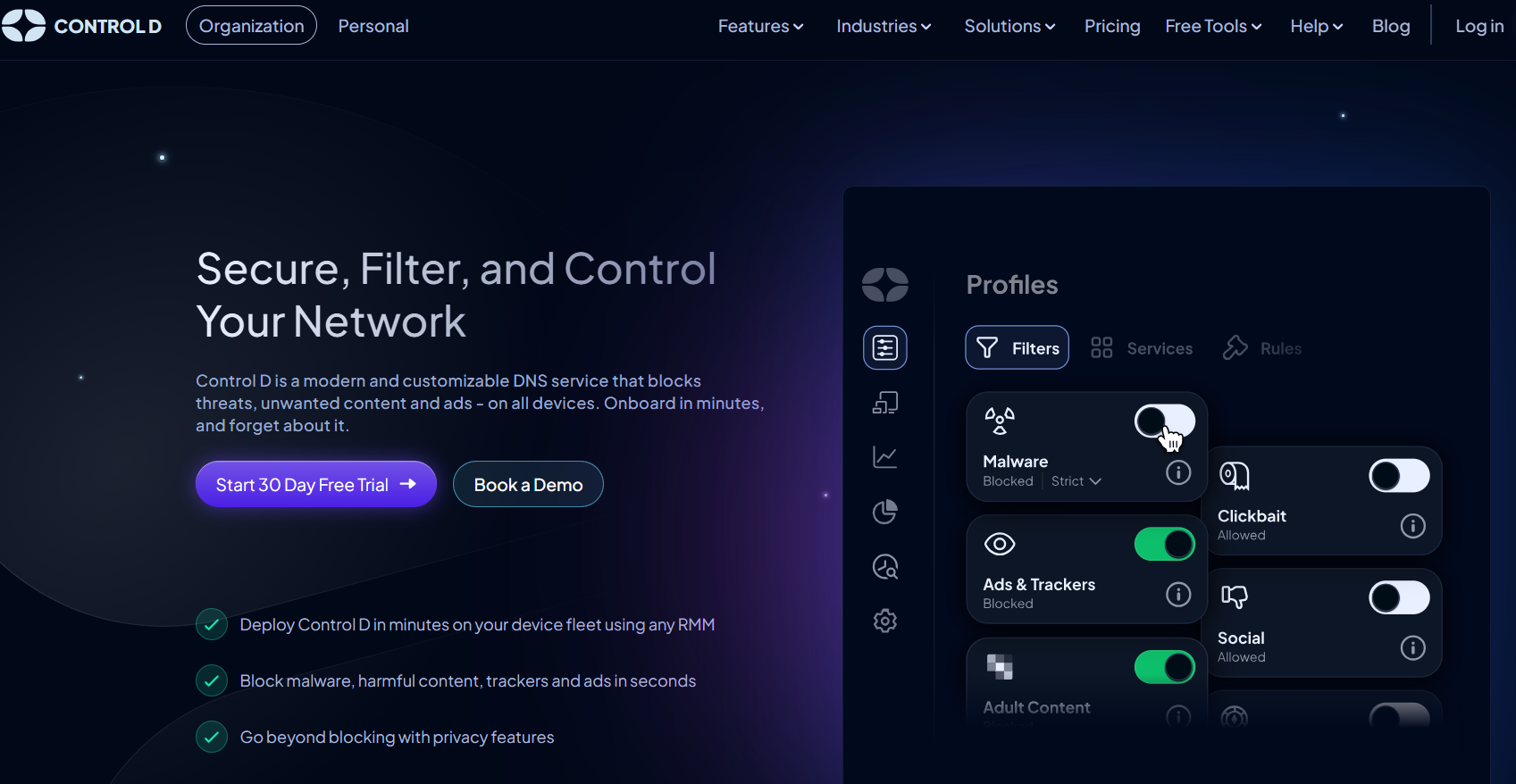Open the Blog page
The height and width of the screenshot is (784, 1516).
coord(1391,26)
